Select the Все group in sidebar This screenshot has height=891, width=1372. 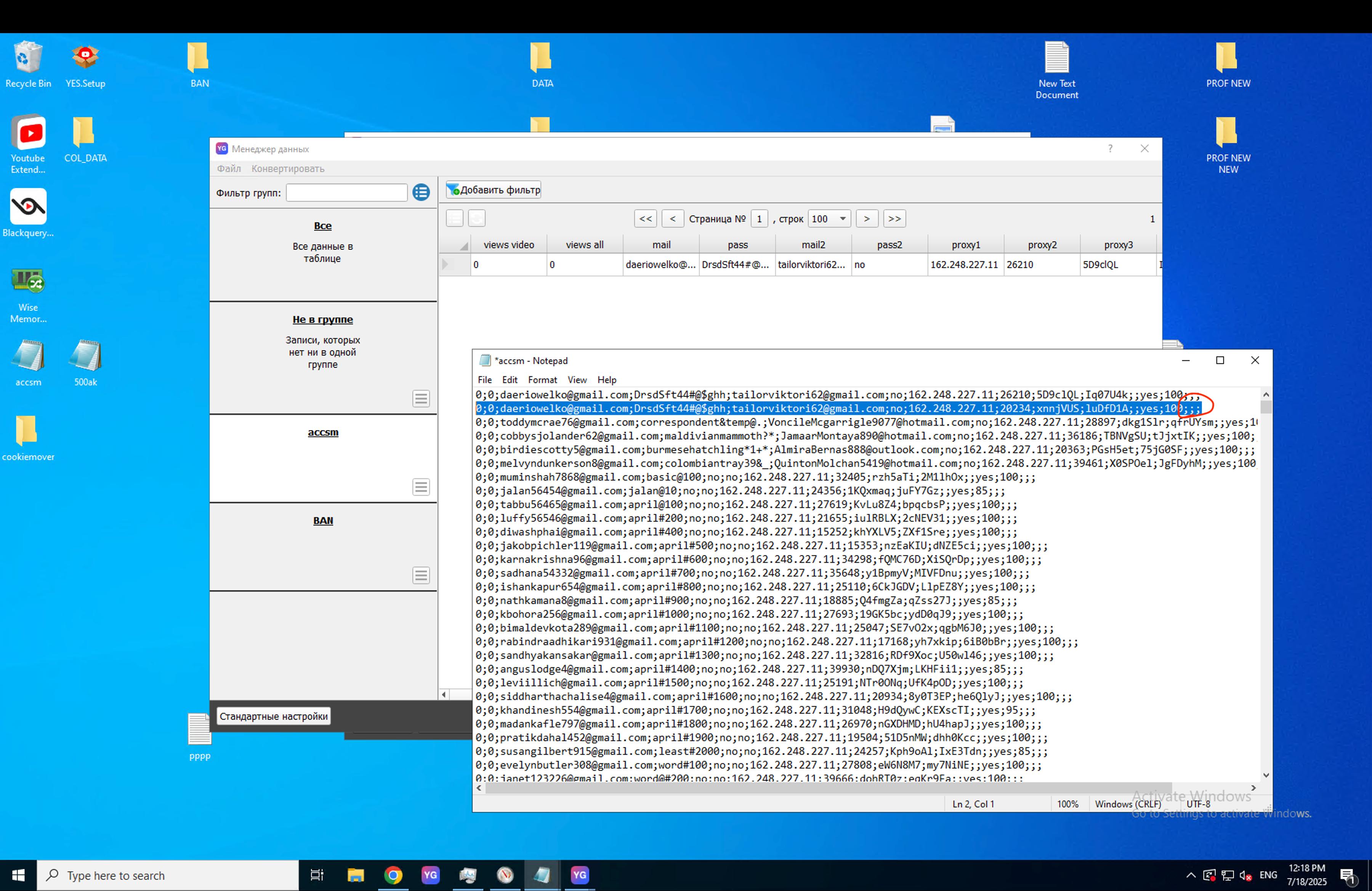pos(322,226)
